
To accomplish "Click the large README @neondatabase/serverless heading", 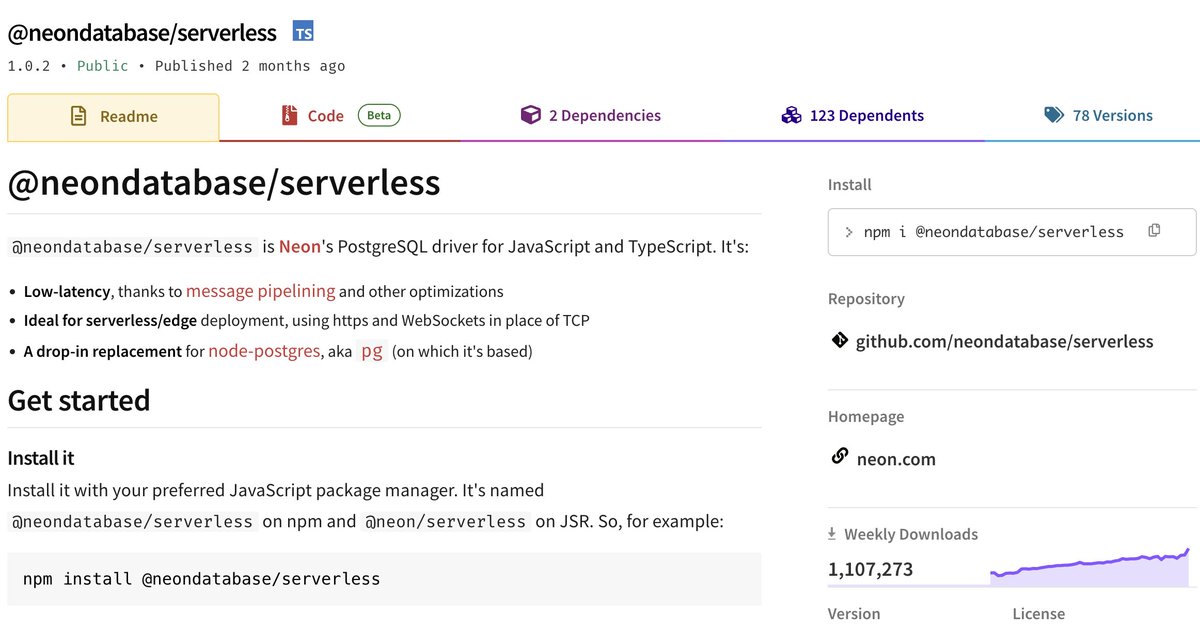I will 224,182.
